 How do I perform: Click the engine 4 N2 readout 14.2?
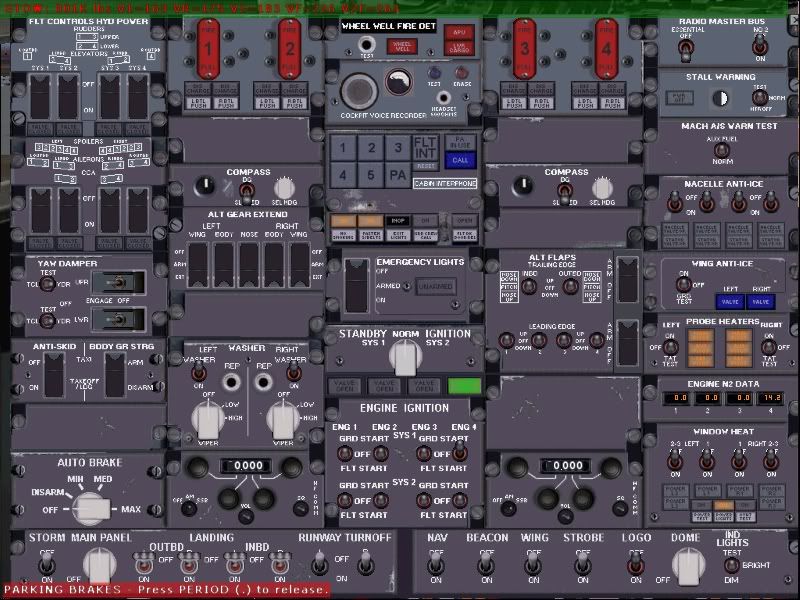pyautogui.click(x=770, y=398)
